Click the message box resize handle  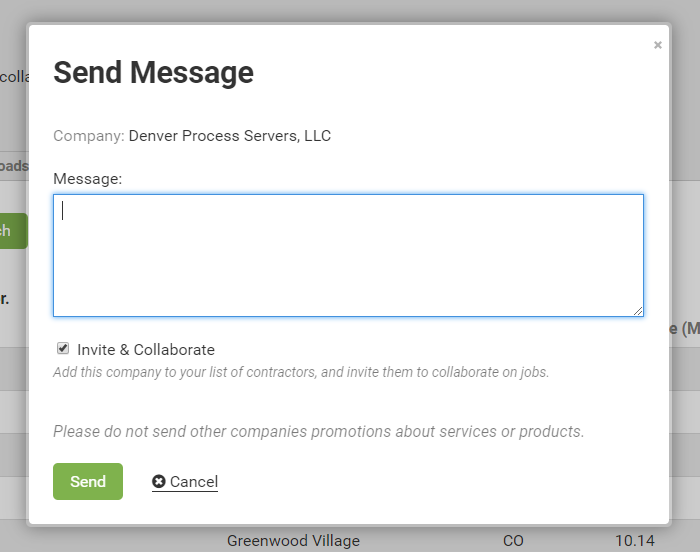[638, 311]
